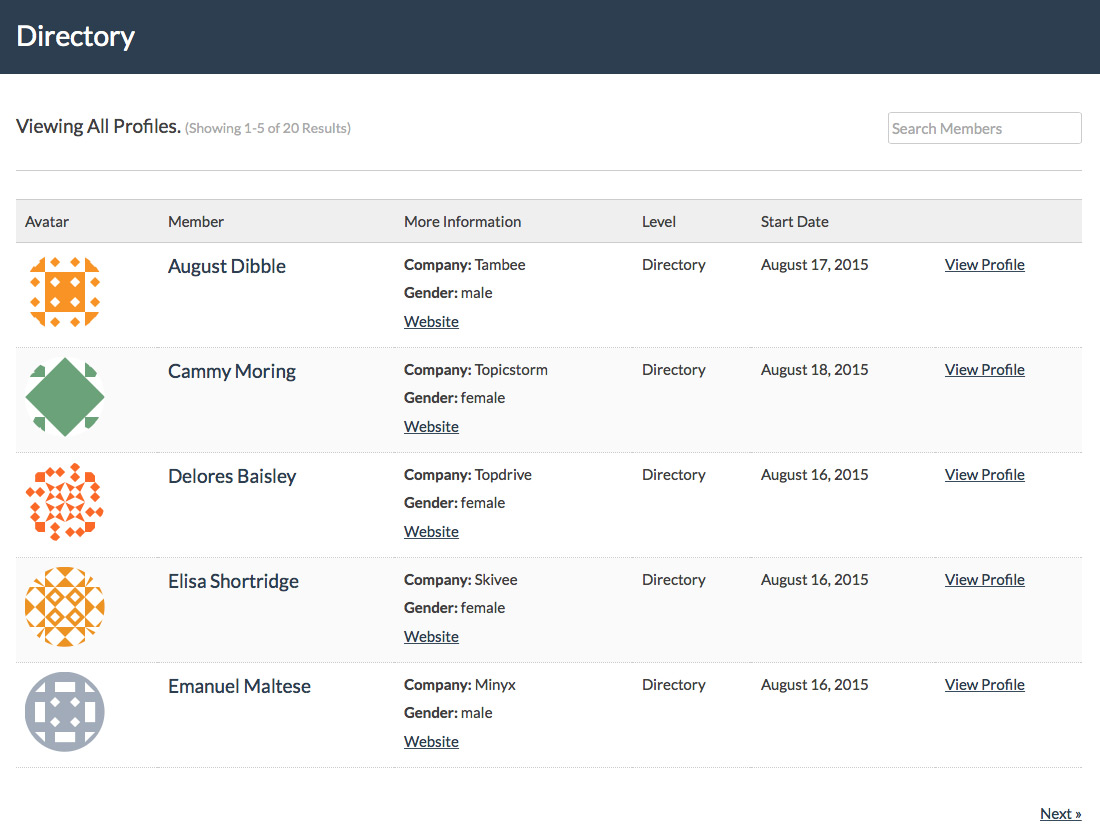Viewport: 1100px width, 830px height.
Task: Click Elisa Shortridge's orange circular avatar
Action: click(65, 607)
